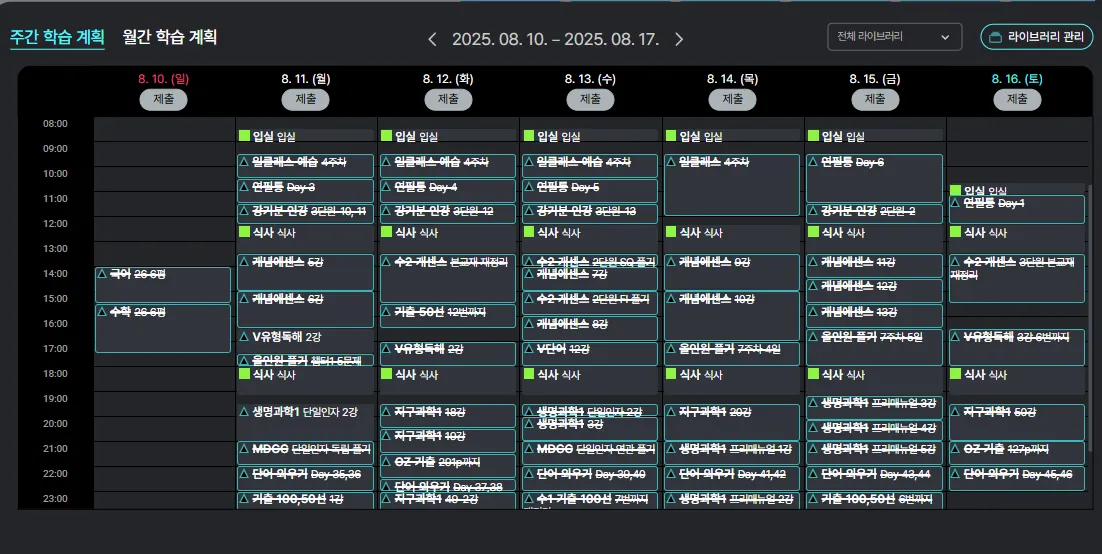Open 강기분 인강 3단원 12 task
Screen dimensions: 1102x554
pyautogui.click(x=448, y=213)
